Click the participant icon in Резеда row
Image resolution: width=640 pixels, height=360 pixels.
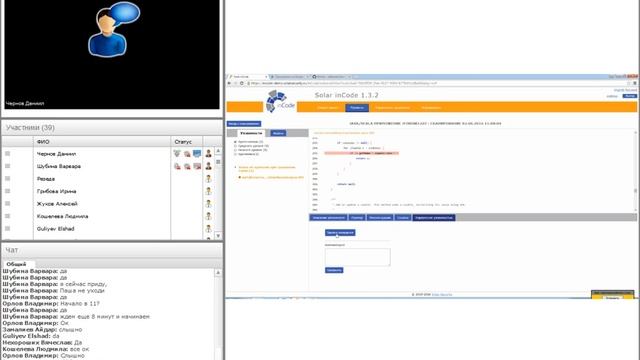tap(209, 178)
